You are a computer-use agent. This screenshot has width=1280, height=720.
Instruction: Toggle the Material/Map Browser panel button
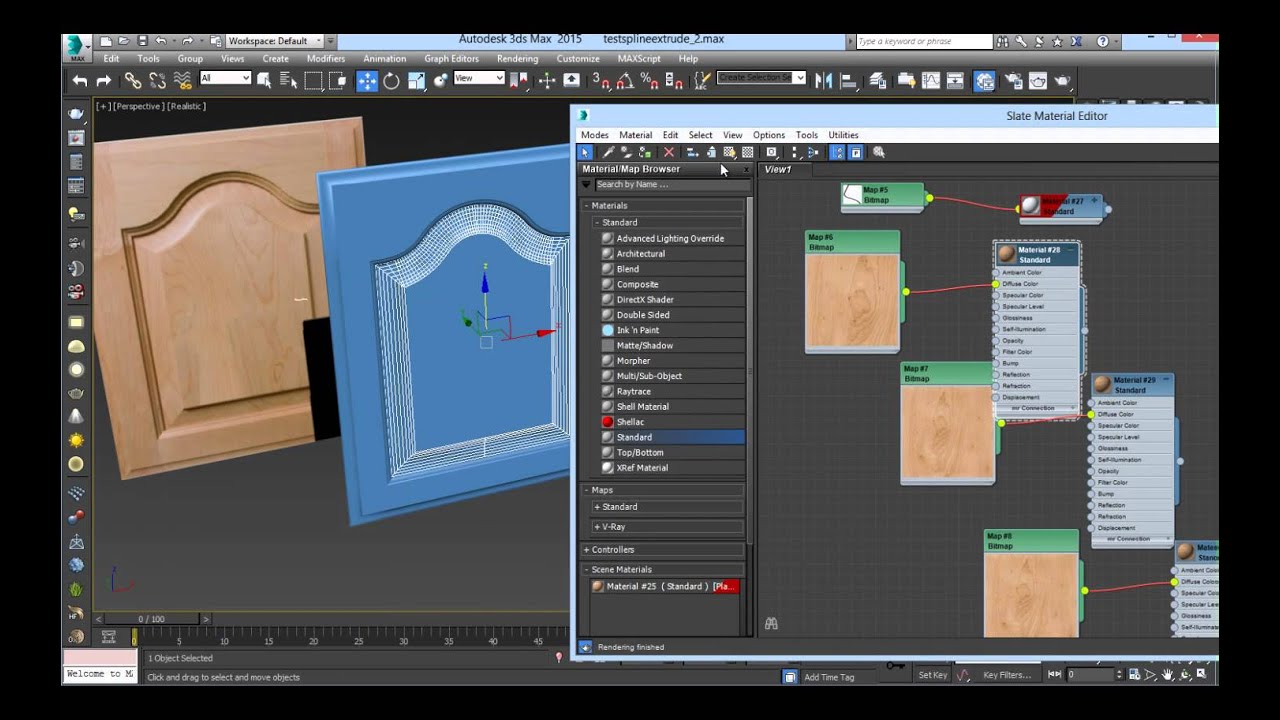[x=837, y=152]
